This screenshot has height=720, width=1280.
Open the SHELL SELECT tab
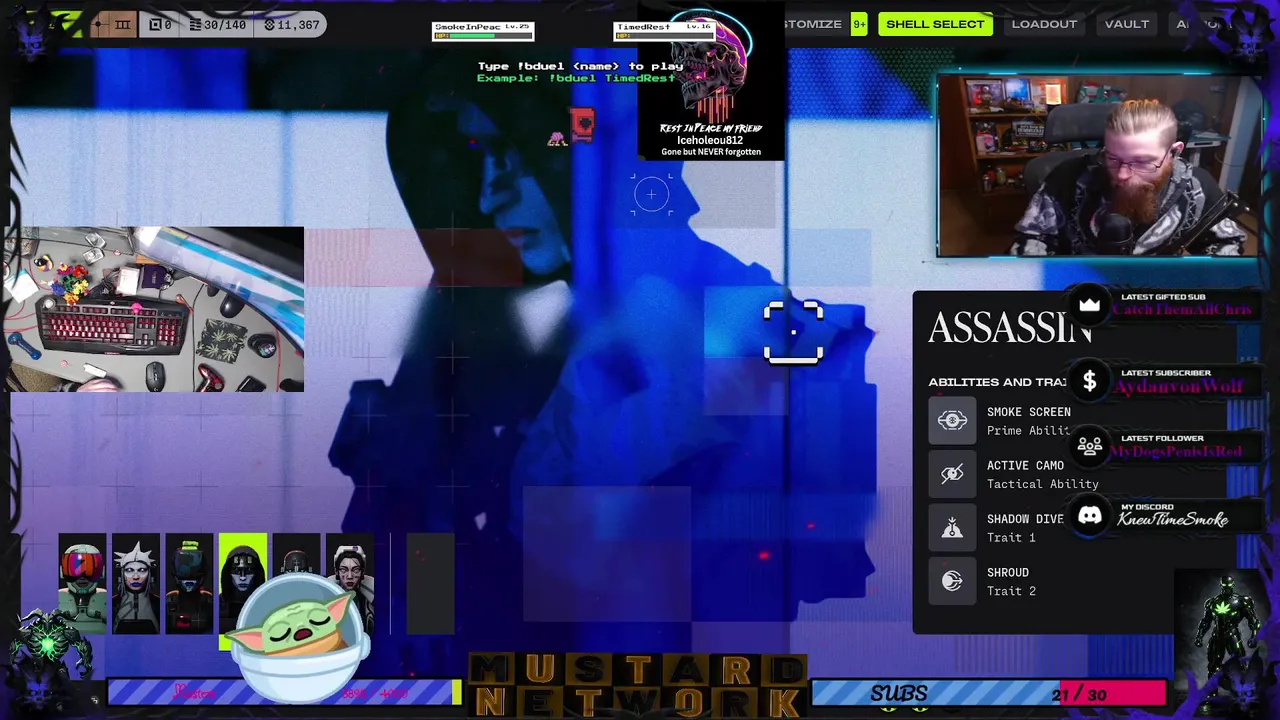[935, 24]
